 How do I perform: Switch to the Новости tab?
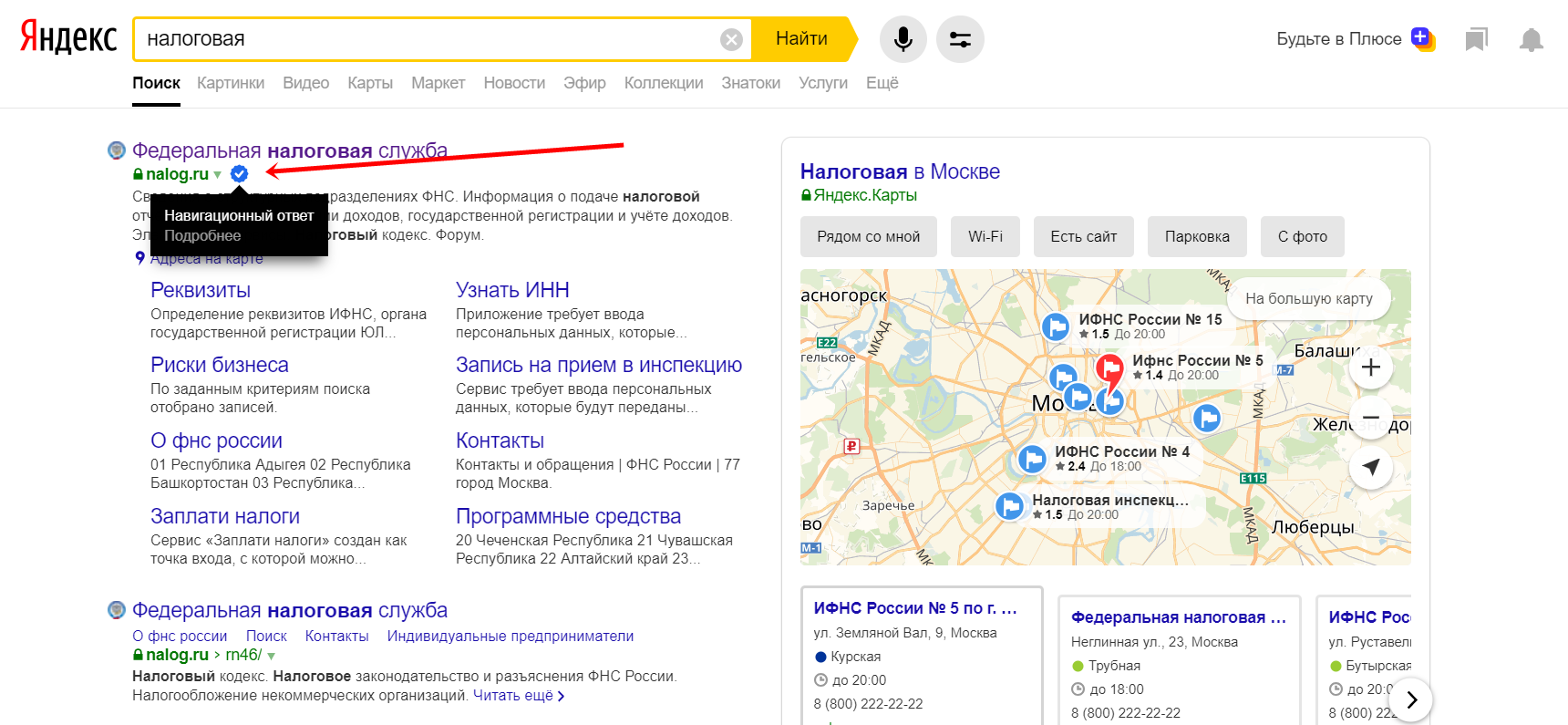point(514,83)
